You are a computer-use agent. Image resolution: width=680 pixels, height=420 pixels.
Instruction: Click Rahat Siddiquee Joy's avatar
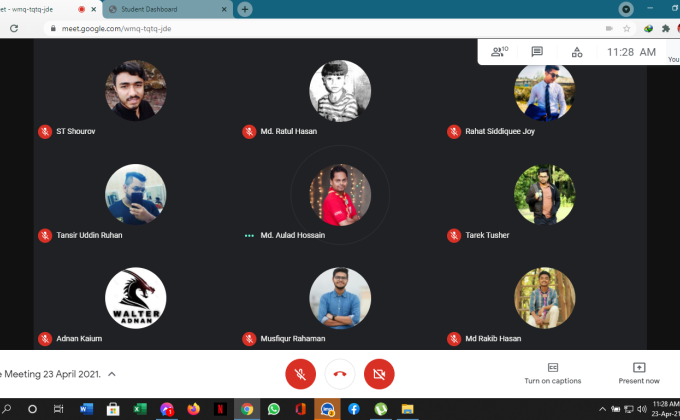tap(545, 92)
